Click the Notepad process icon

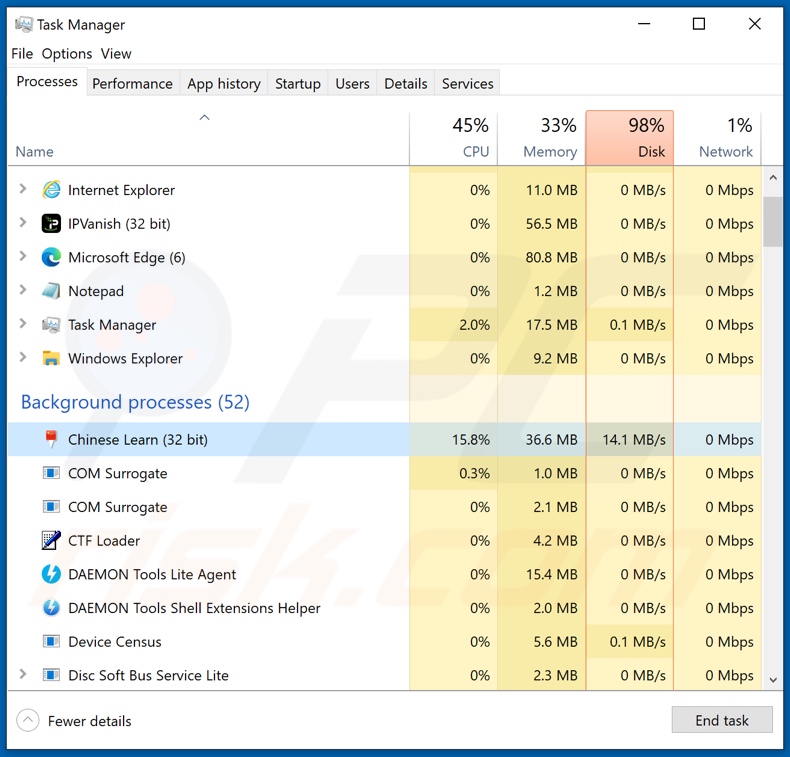click(51, 291)
